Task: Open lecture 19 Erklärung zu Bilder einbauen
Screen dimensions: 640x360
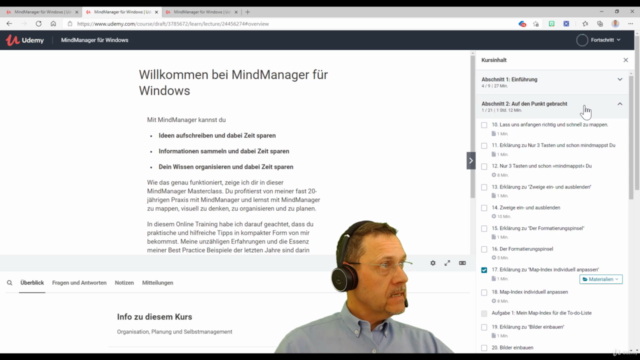Action: coord(528,327)
